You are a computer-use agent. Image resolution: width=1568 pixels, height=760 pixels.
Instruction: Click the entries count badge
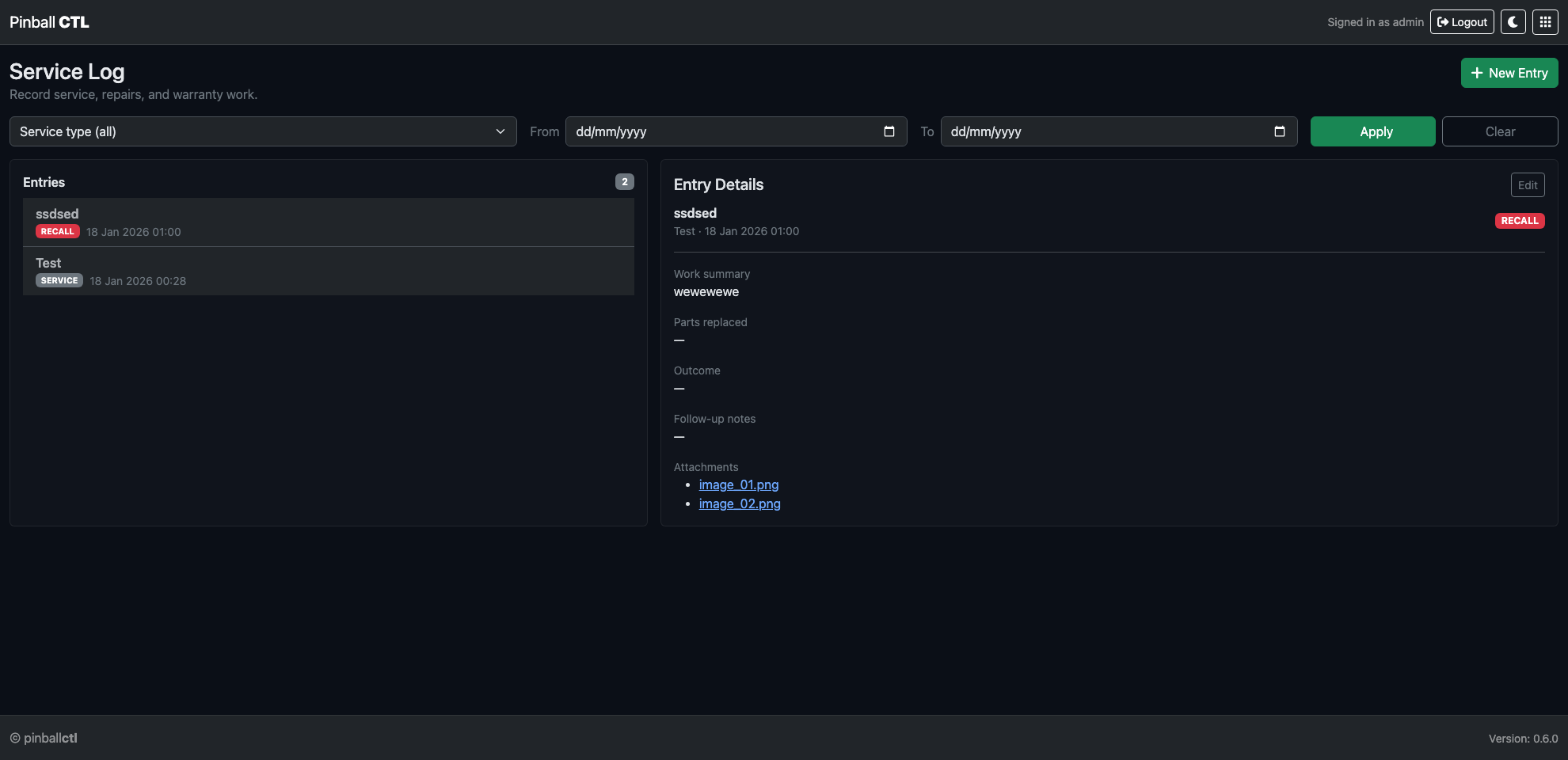coord(625,181)
